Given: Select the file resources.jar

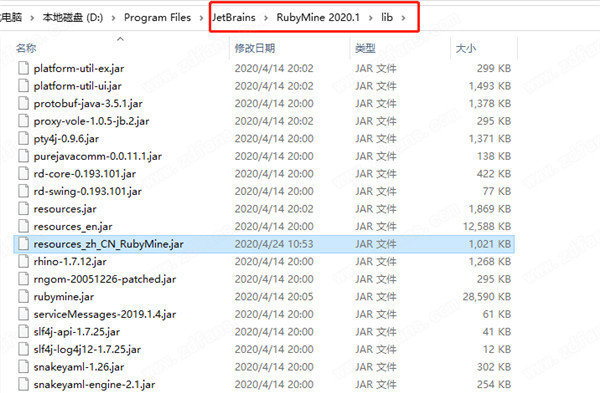Looking at the screenshot, I should 65,209.
